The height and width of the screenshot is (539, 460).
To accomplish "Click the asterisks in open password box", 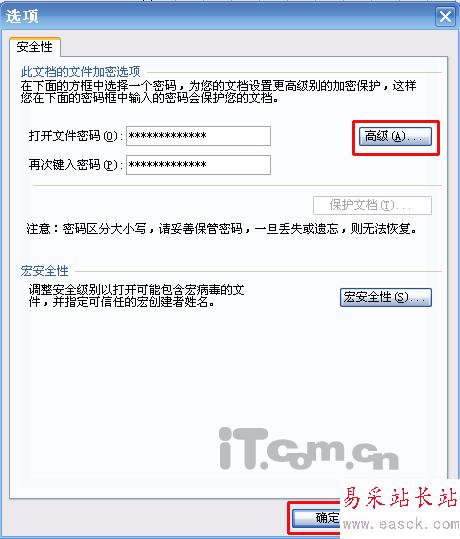I will pos(167,136).
